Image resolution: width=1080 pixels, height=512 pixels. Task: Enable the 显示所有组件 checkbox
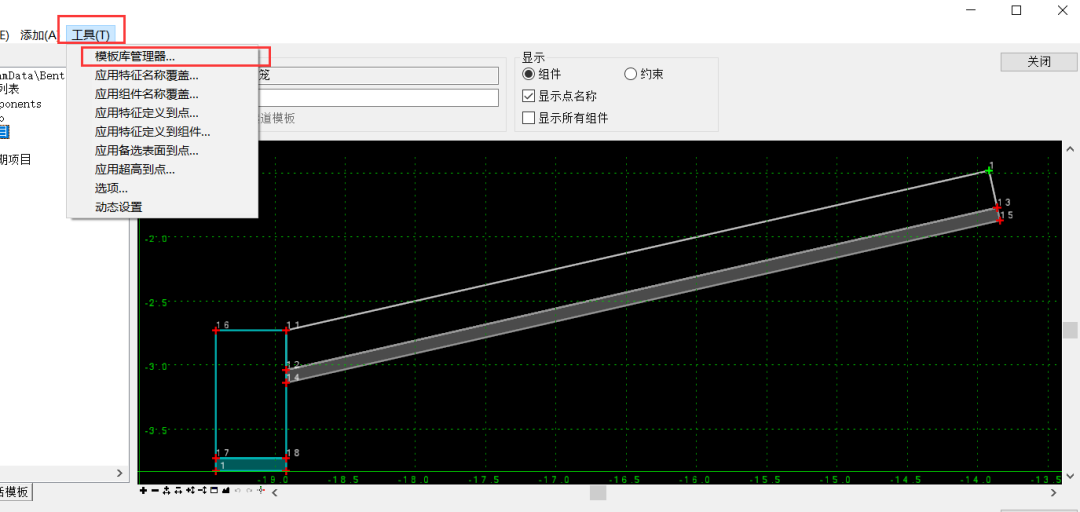(529, 118)
